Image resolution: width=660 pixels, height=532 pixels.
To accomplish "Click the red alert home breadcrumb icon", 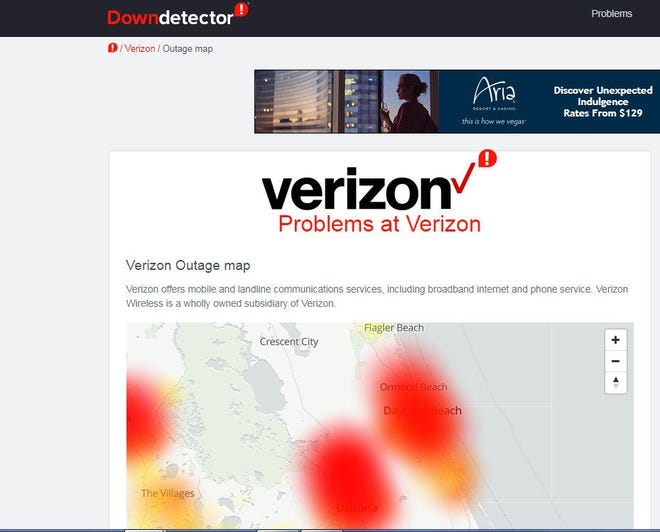I will click(x=112, y=48).
